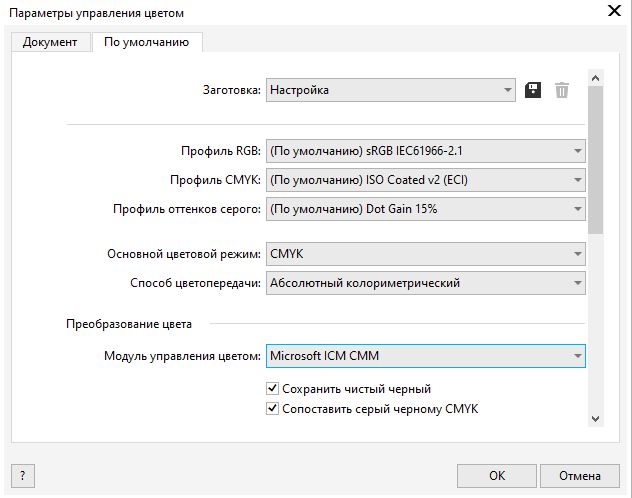Viewport: 632px width, 498px height.
Task: Select the По умолчанию tab
Action: click(147, 43)
